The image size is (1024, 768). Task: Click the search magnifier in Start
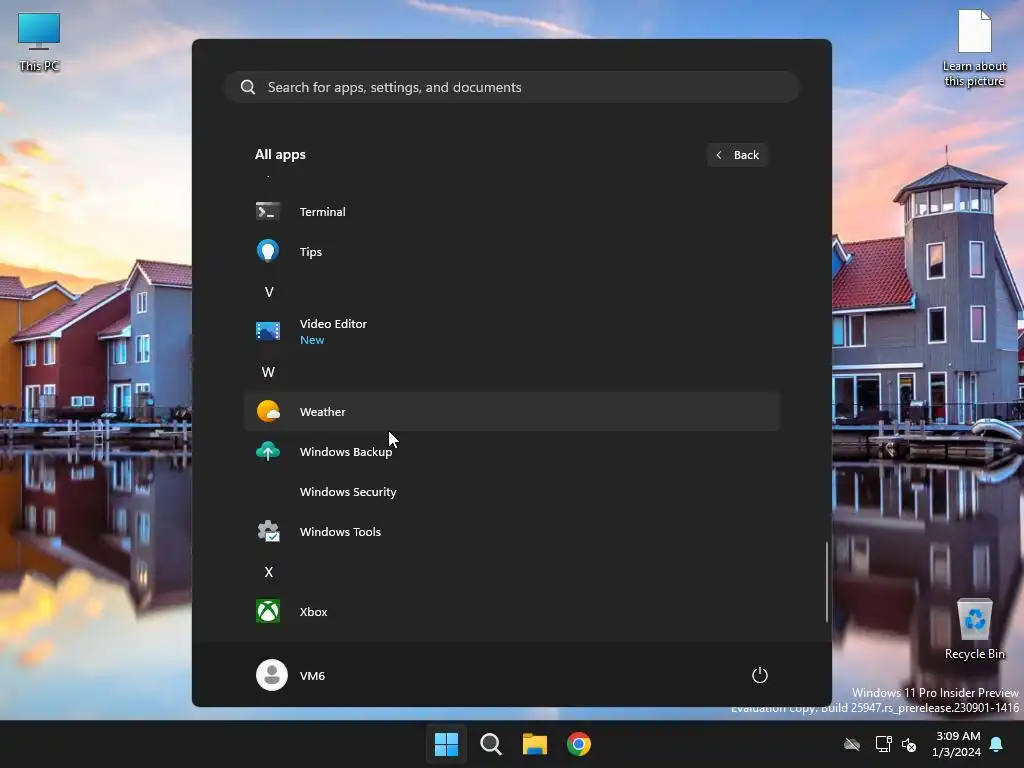coord(248,88)
